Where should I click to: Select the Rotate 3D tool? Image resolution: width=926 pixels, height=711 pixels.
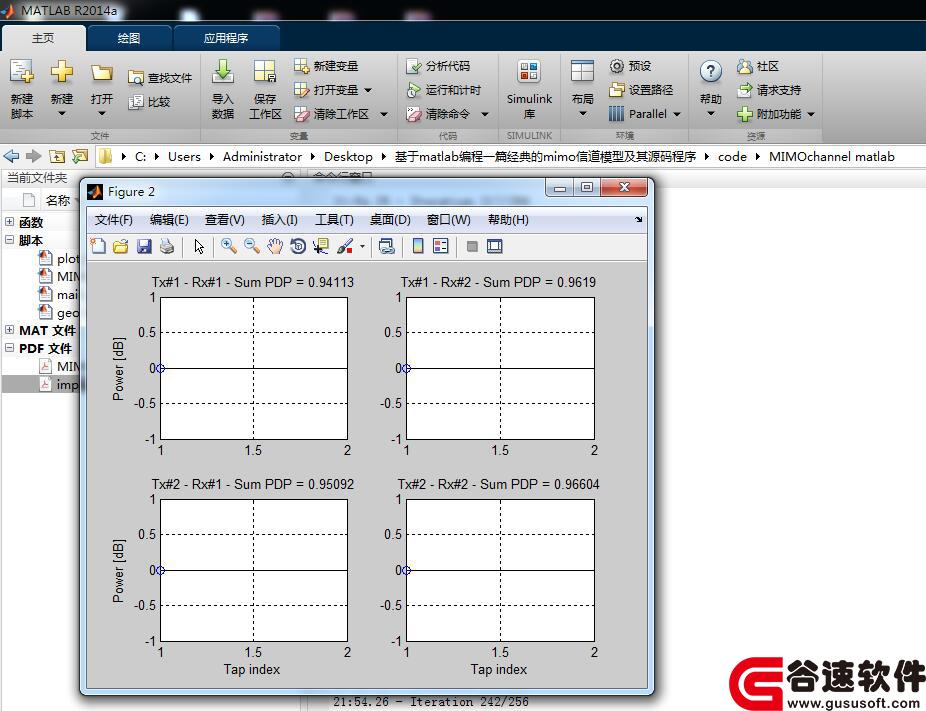point(298,246)
